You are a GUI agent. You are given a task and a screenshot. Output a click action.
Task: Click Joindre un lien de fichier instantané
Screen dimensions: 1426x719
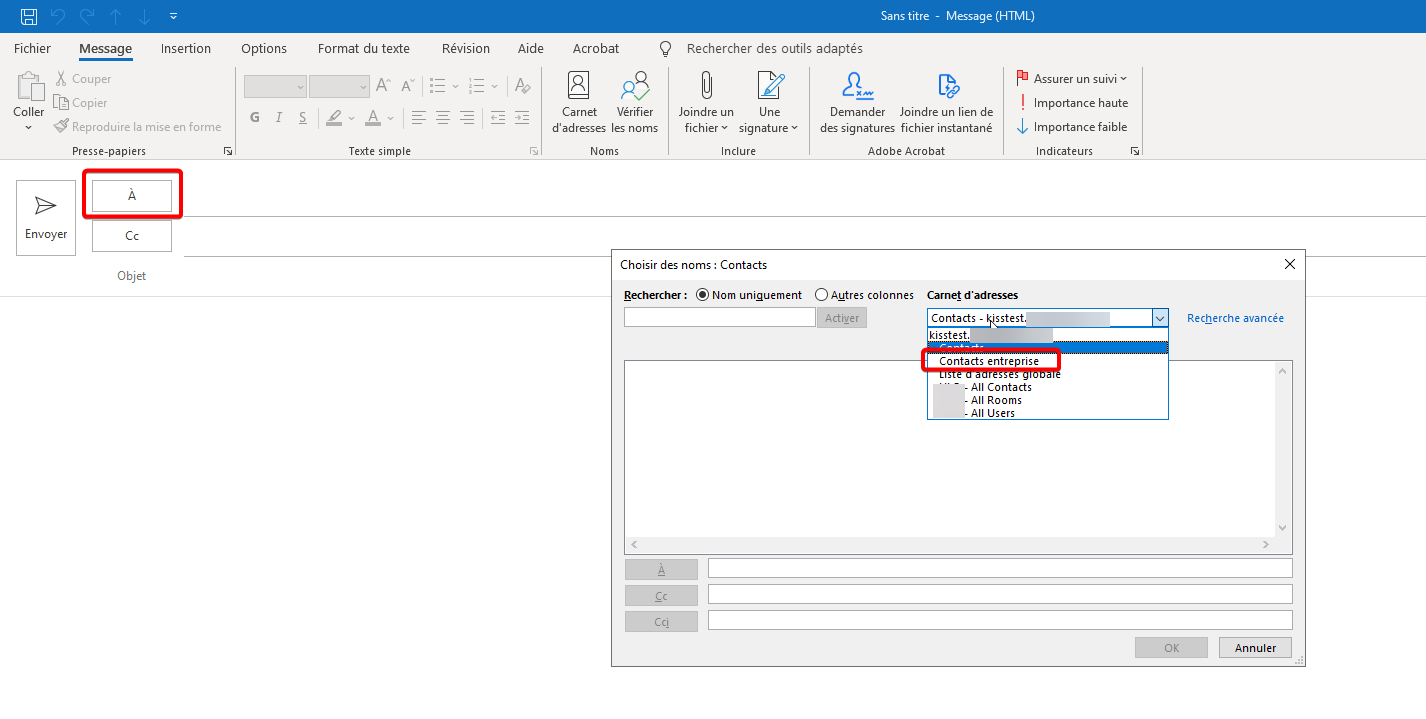coord(946,102)
